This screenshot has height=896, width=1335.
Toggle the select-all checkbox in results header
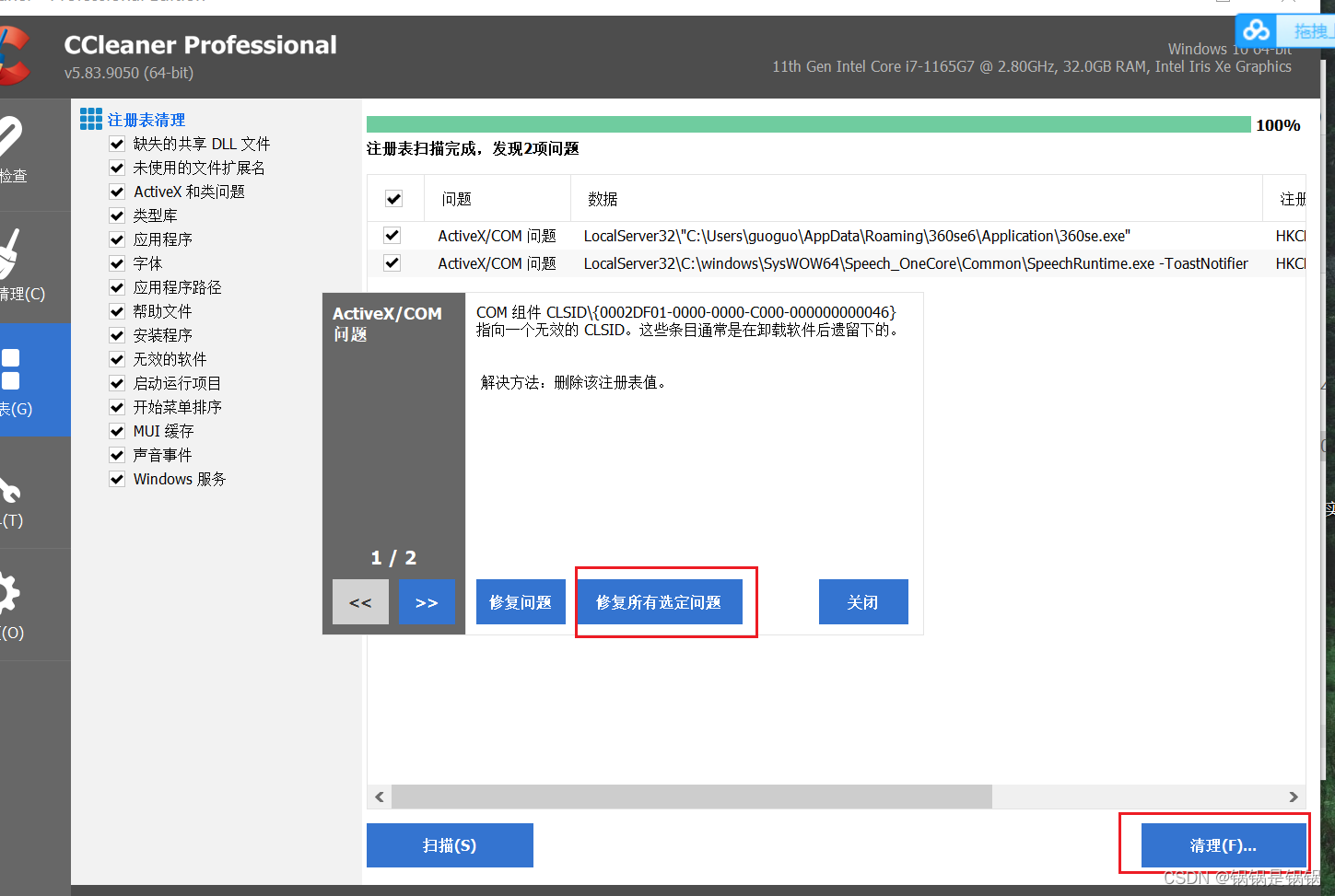393,199
